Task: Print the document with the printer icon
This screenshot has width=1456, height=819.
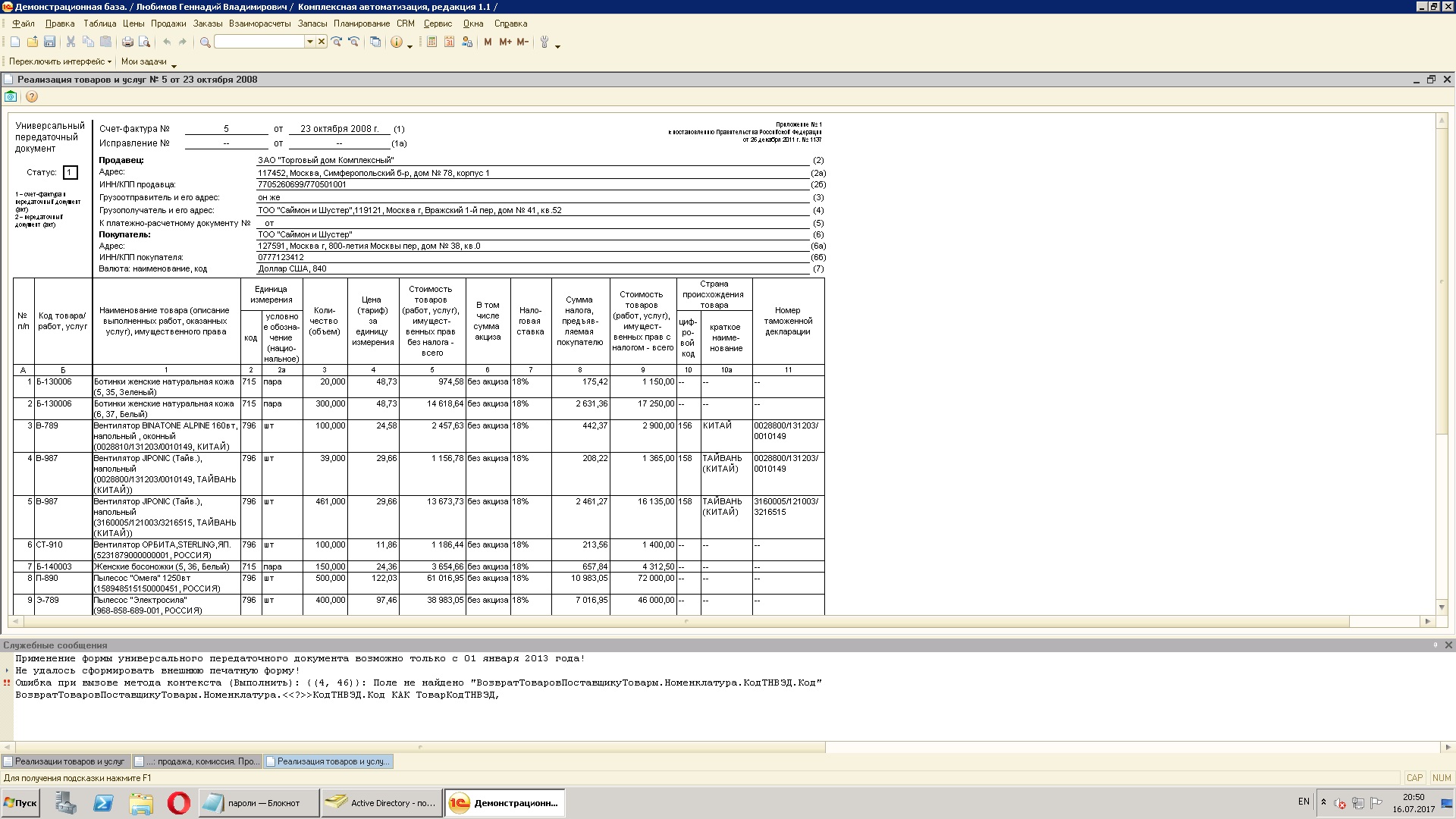Action: tap(127, 42)
